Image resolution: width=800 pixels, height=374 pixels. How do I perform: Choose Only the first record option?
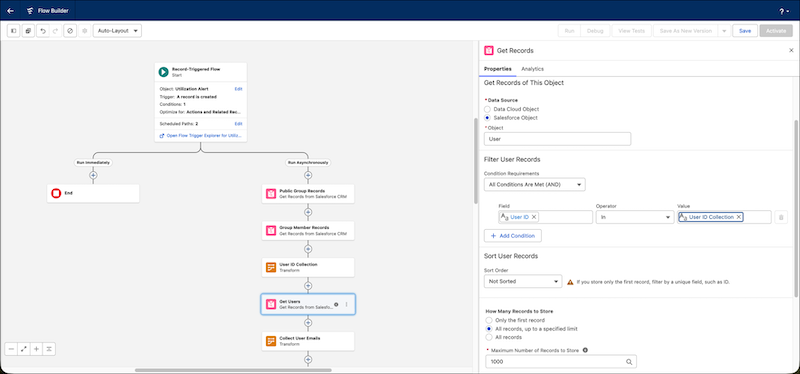(x=489, y=320)
